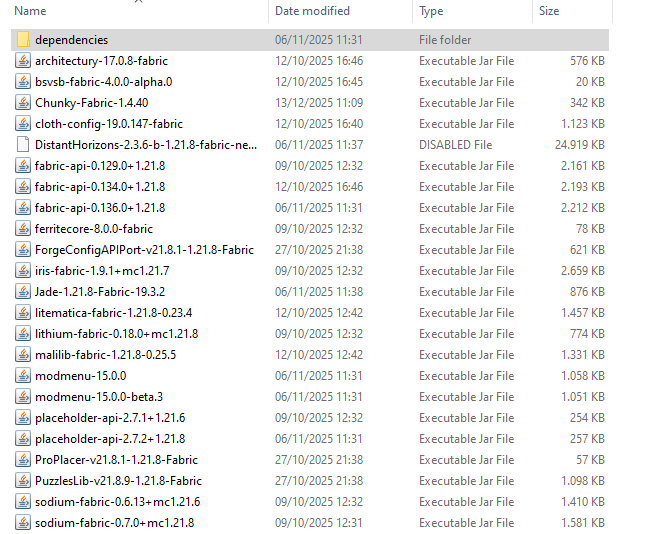The height and width of the screenshot is (534, 657).
Task: Select the file name litematica-fabric-1.21.8-0.23.4
Action: pyautogui.click(x=114, y=313)
